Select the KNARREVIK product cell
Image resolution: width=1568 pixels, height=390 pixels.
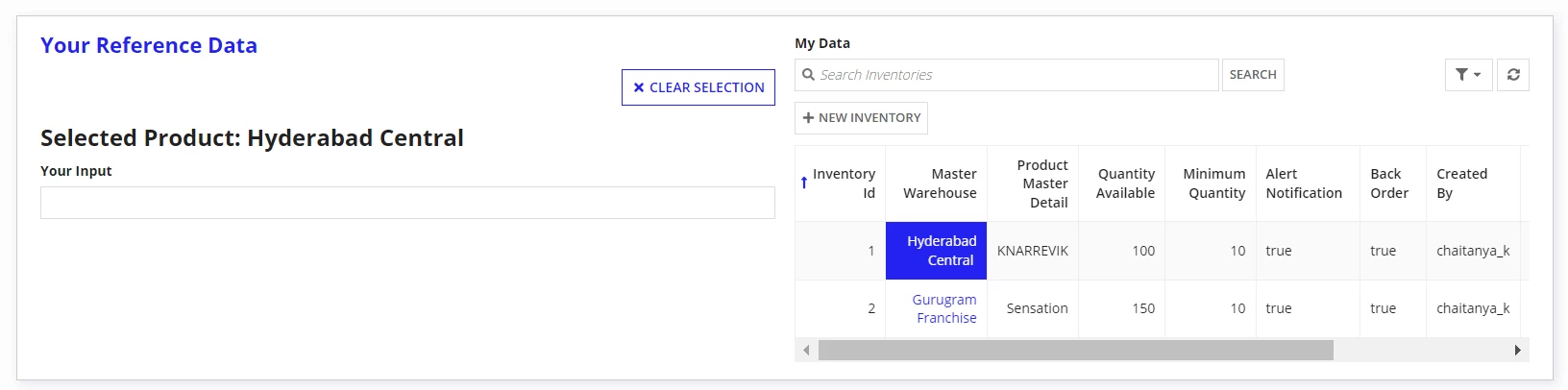click(1033, 251)
